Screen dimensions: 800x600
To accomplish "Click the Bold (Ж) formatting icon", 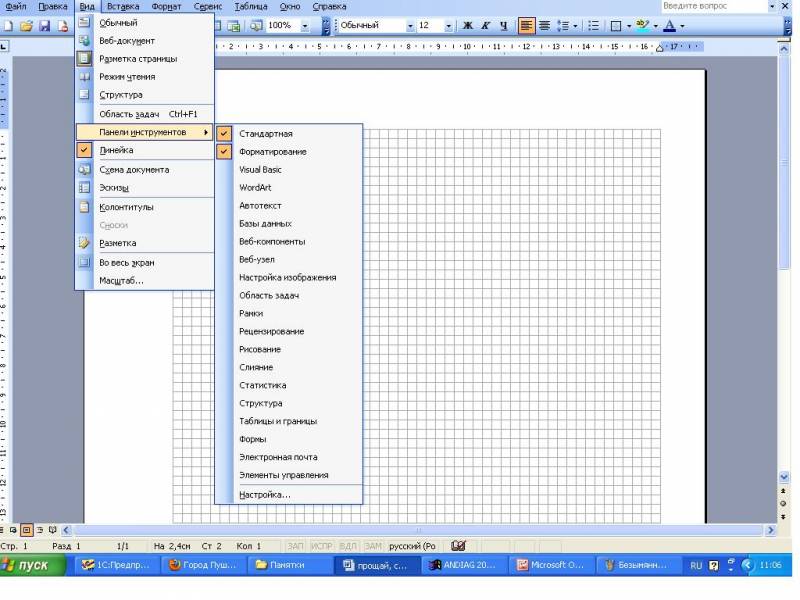I will pos(467,25).
